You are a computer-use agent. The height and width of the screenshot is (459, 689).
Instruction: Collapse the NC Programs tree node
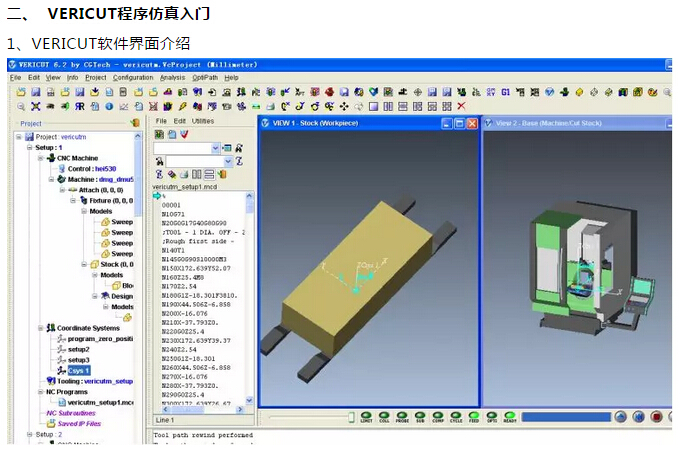tap(40, 392)
